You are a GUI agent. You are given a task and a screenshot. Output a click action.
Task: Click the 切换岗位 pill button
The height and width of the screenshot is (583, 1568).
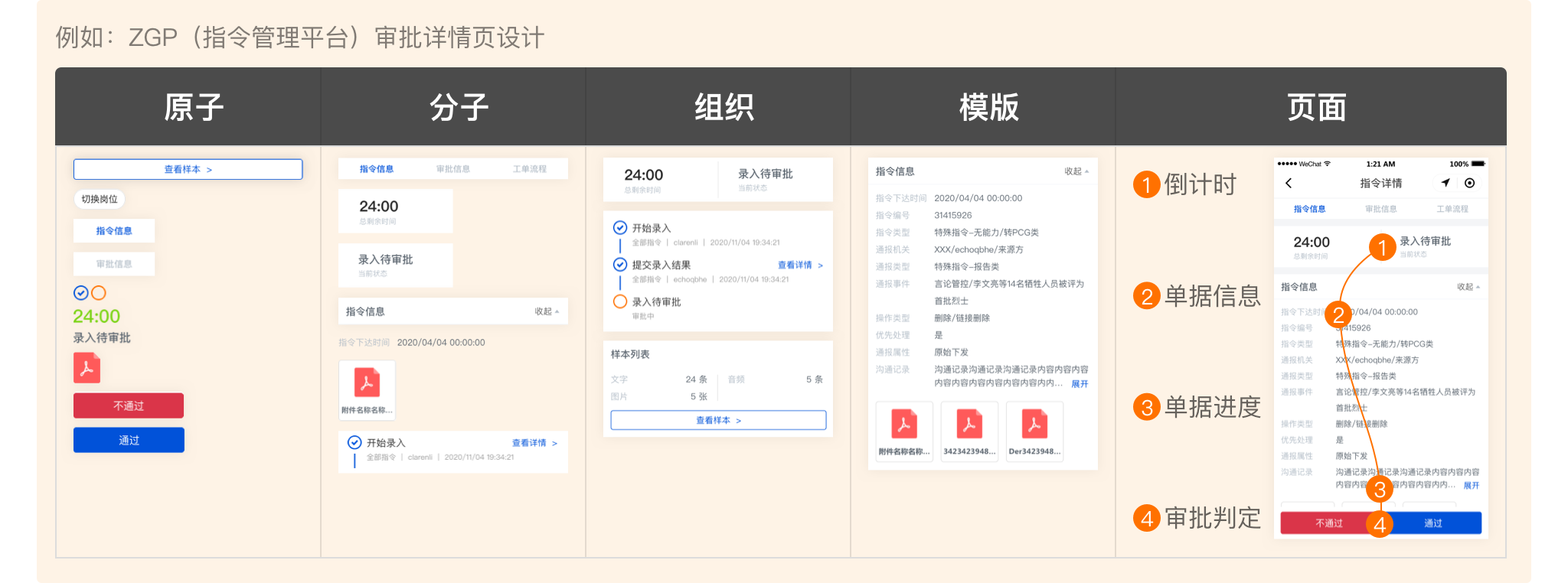click(100, 199)
